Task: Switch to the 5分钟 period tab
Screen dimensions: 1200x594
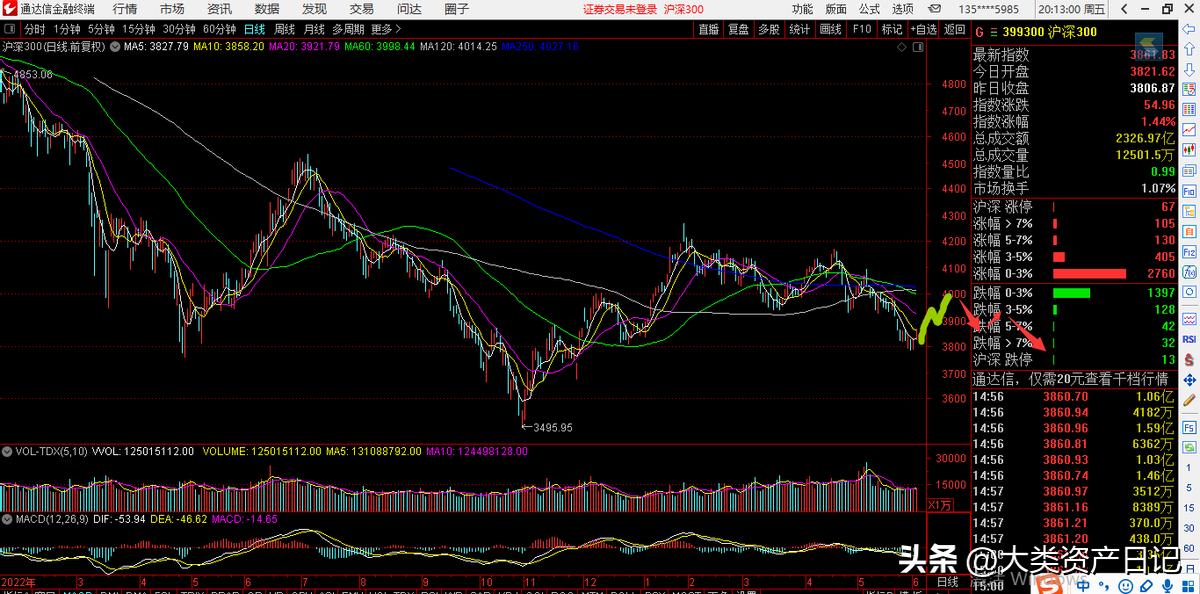Action: pyautogui.click(x=101, y=30)
